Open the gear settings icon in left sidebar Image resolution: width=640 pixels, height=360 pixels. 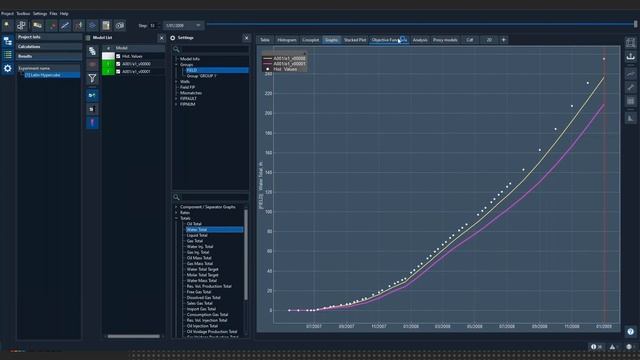tap(7, 68)
